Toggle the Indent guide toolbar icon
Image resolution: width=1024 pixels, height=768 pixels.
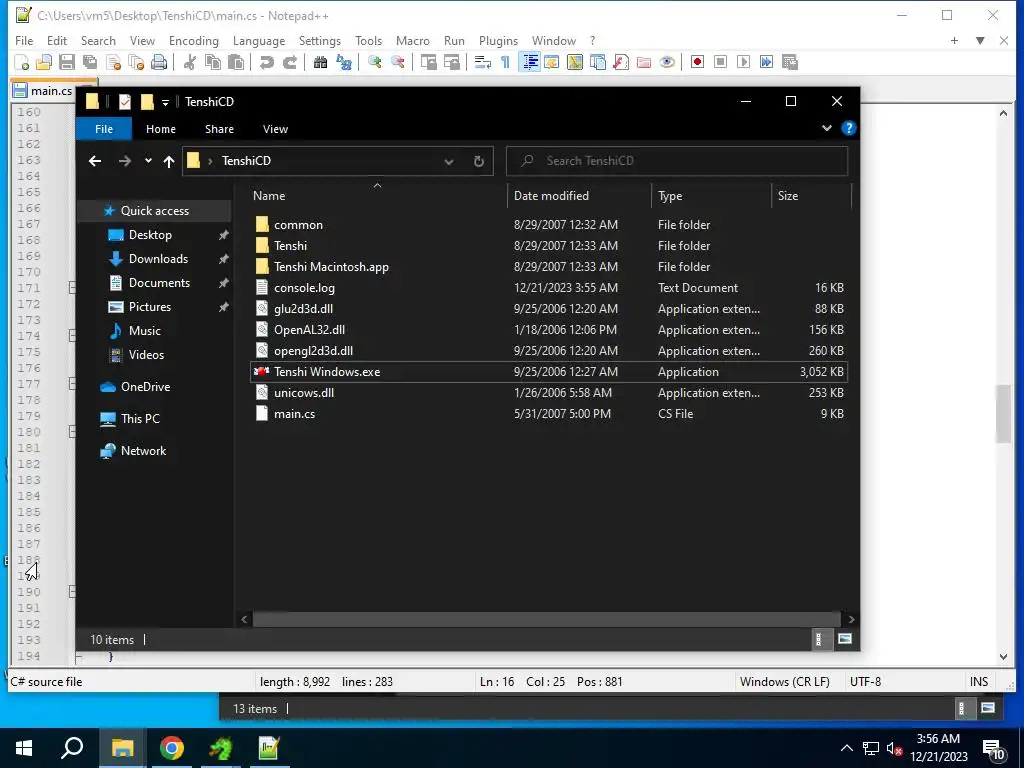click(x=530, y=62)
